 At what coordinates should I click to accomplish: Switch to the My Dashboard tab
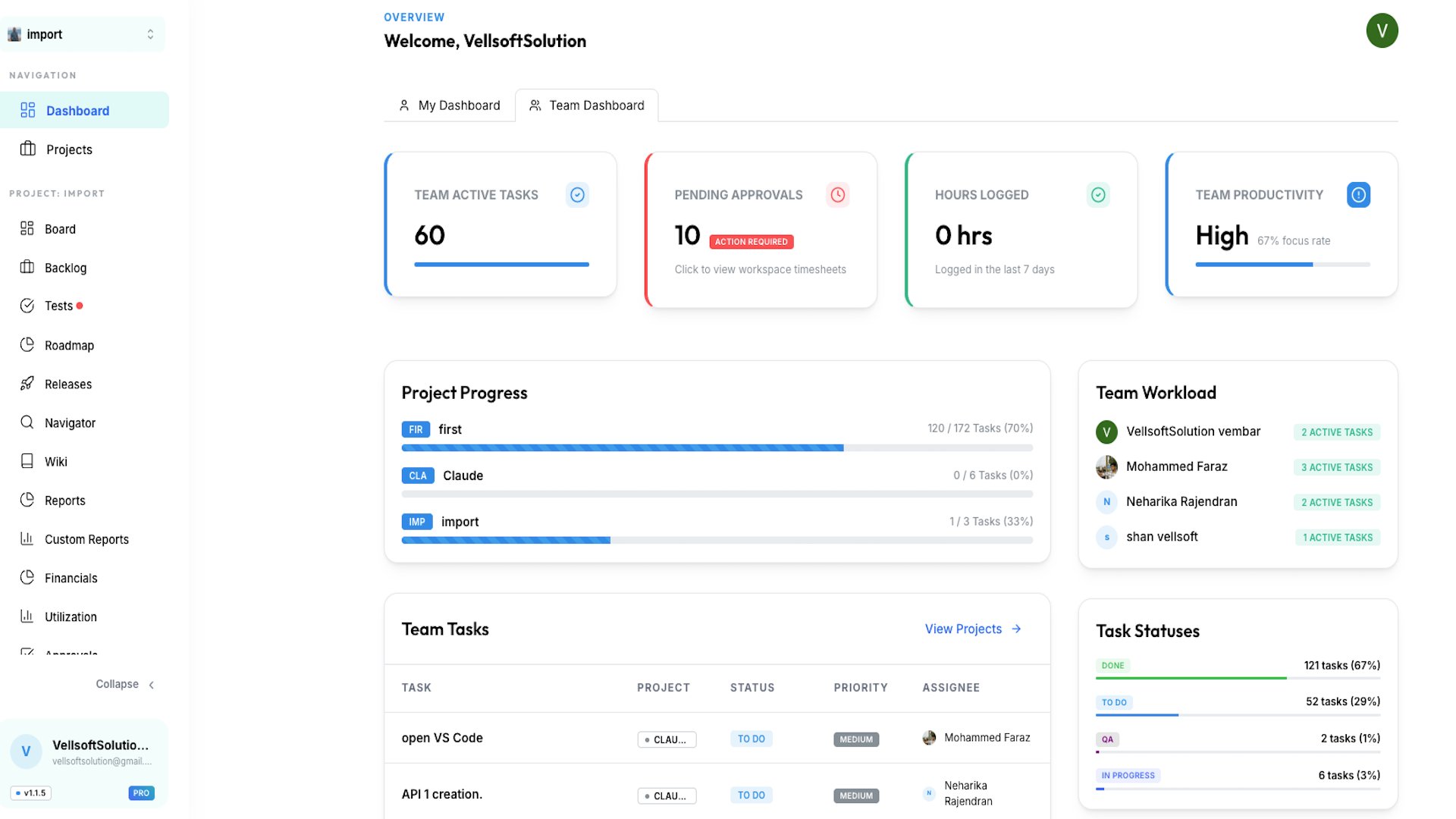[449, 105]
